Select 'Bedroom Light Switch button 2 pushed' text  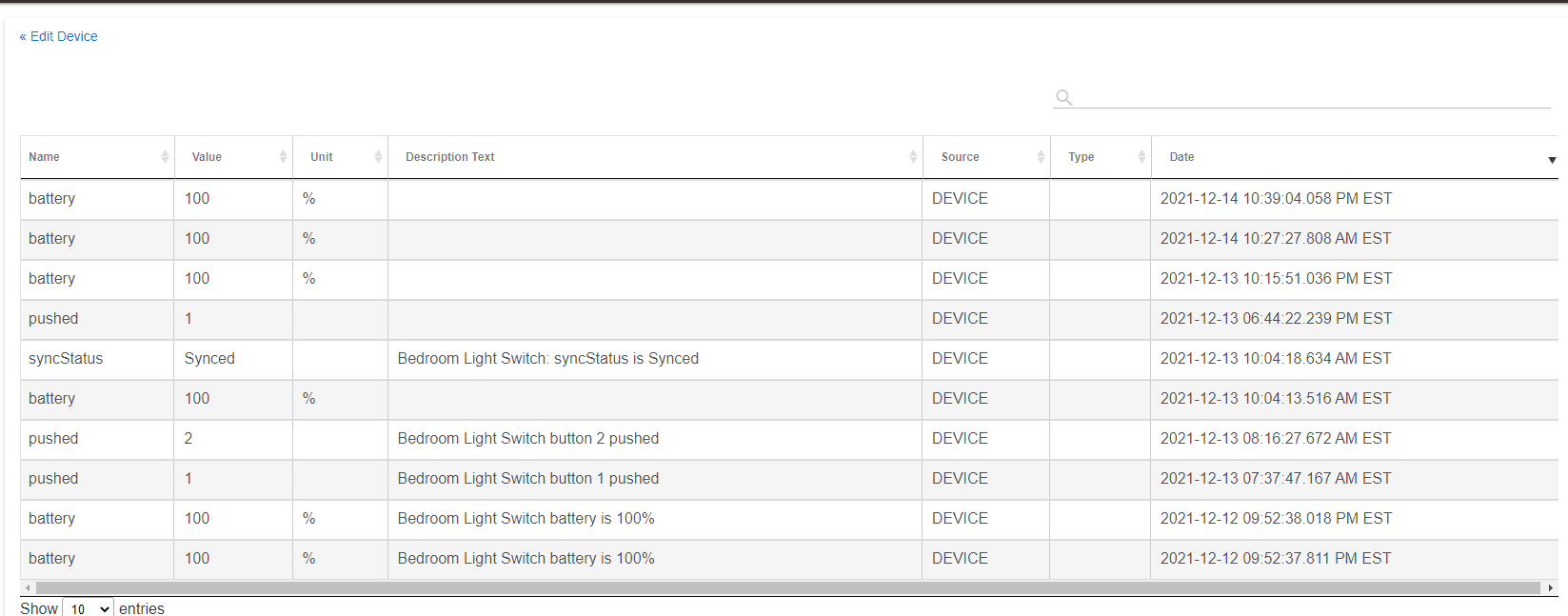point(528,439)
